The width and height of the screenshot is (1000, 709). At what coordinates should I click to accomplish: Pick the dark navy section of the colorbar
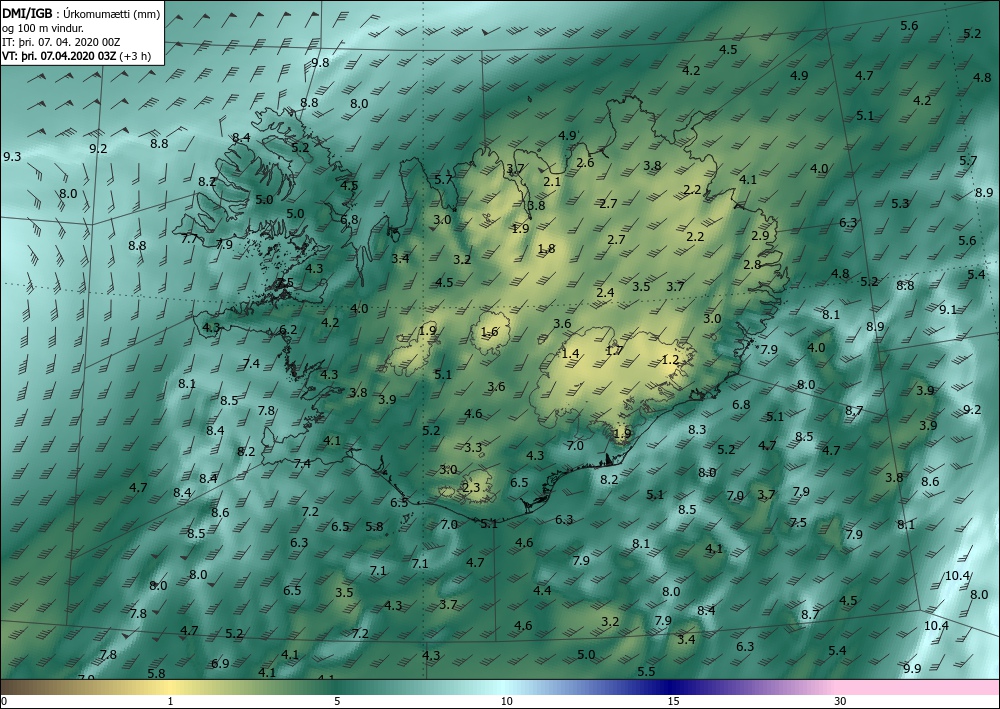(670, 687)
